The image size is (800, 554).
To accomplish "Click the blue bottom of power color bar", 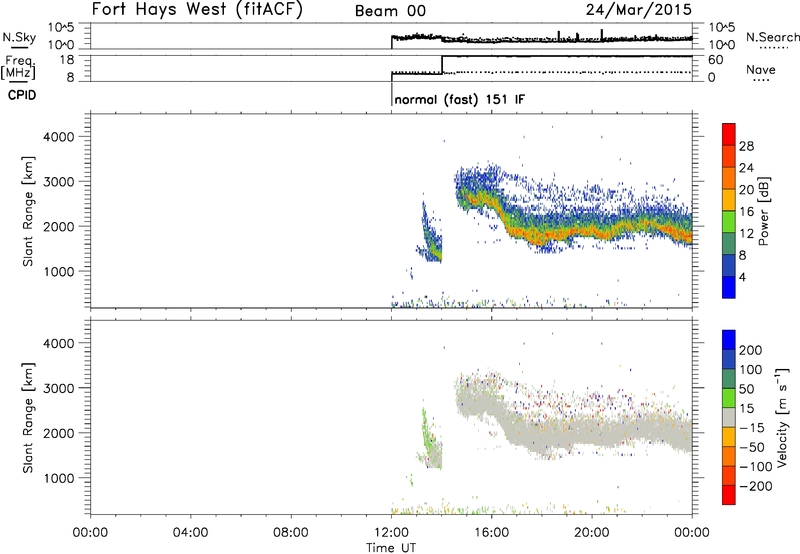I will click(x=729, y=287).
